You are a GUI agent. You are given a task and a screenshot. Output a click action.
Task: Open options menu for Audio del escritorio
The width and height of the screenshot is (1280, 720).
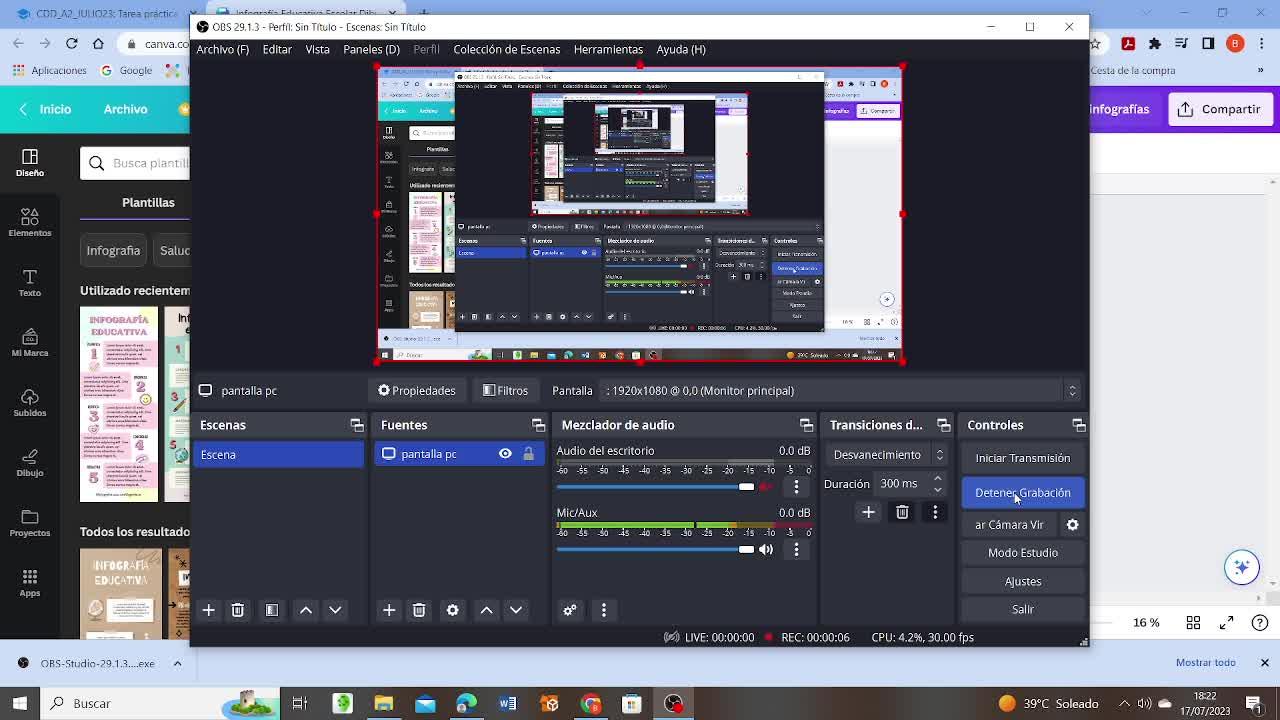coord(796,487)
